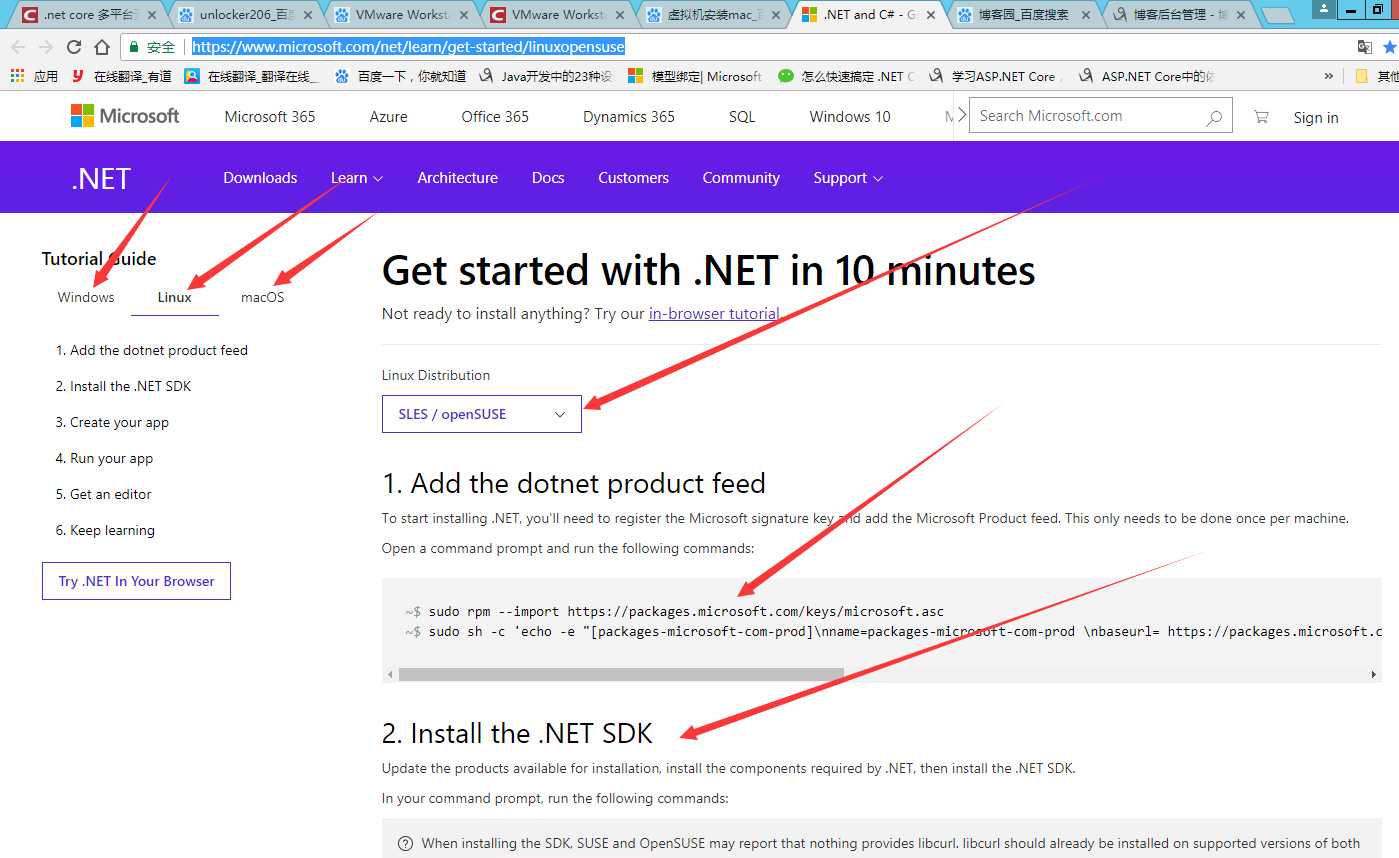1399x858 pixels.
Task: Click the browser forward arrow
Action: [46, 47]
